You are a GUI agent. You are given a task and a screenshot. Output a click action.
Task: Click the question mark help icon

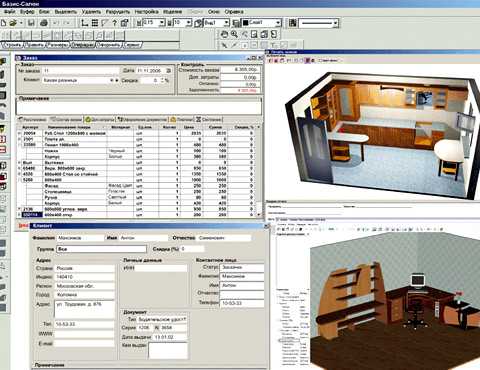[x=115, y=23]
